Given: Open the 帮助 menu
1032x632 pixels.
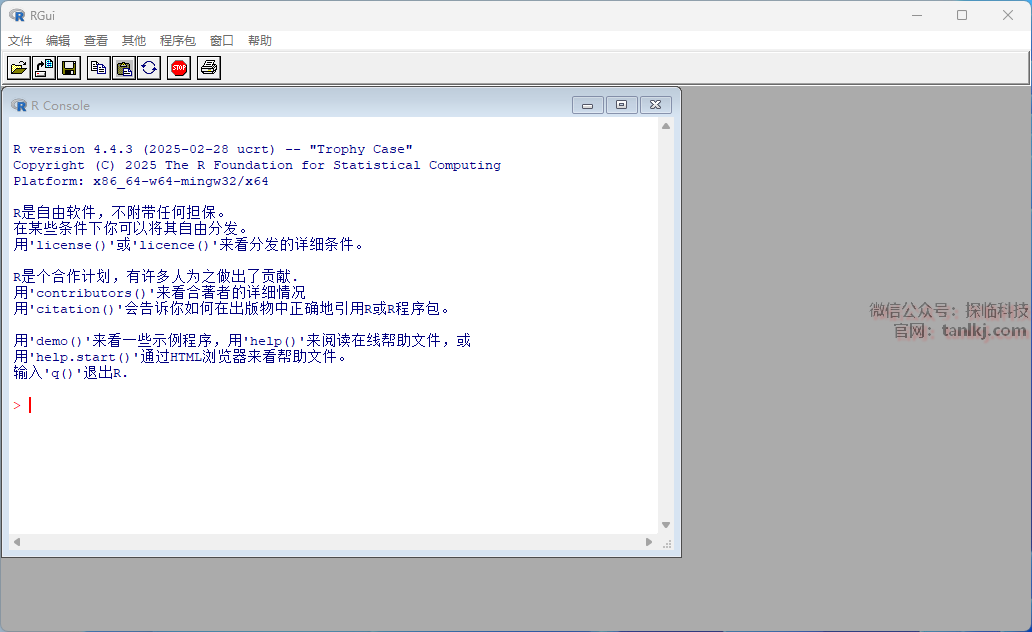Looking at the screenshot, I should pos(260,41).
